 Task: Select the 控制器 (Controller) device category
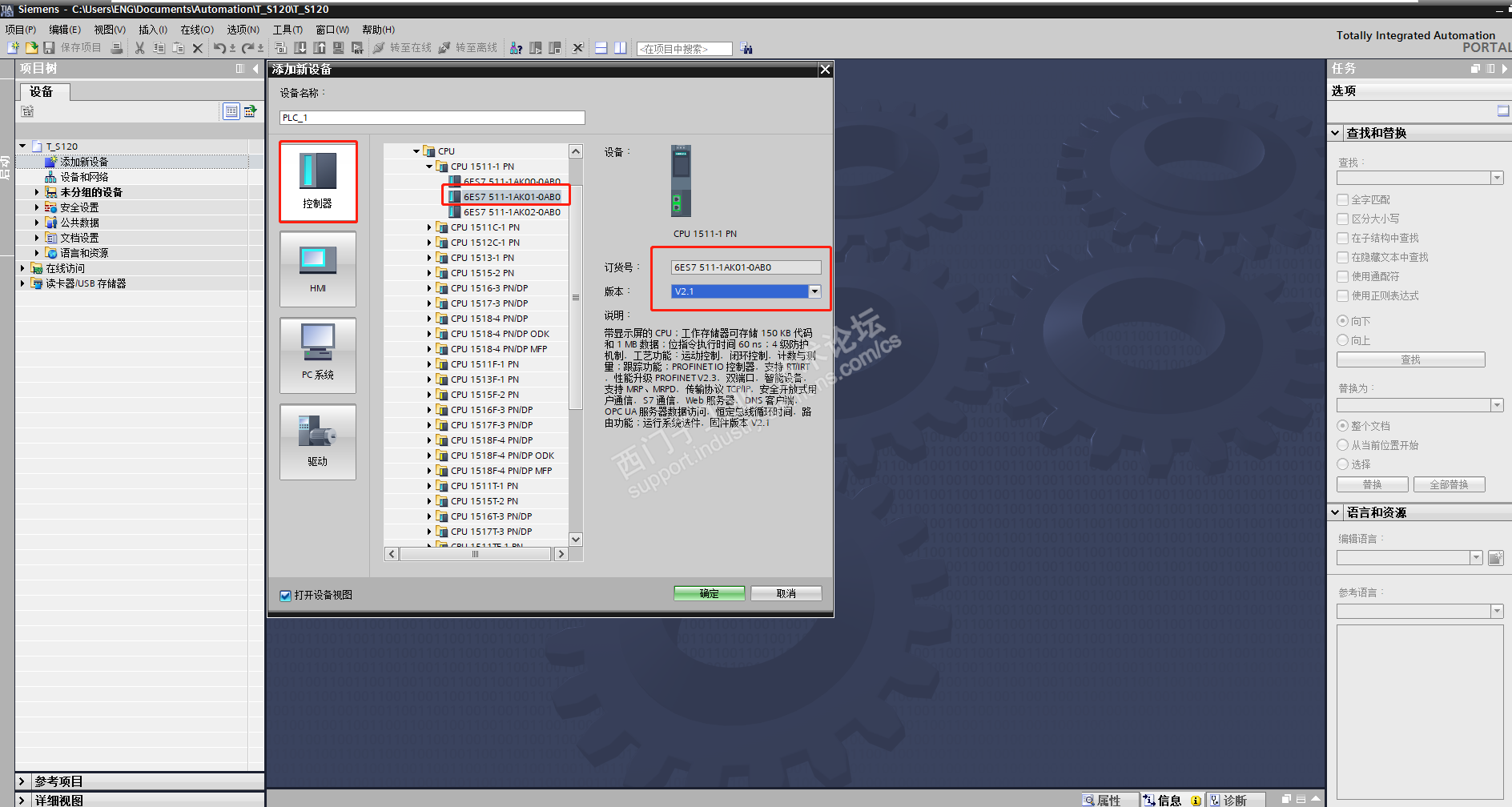coord(318,182)
